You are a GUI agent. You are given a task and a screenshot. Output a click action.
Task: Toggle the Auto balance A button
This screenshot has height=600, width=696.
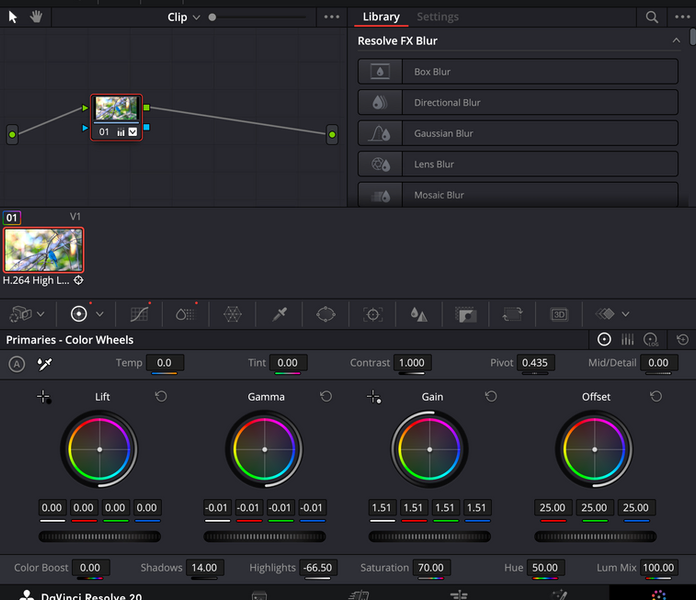(17, 364)
